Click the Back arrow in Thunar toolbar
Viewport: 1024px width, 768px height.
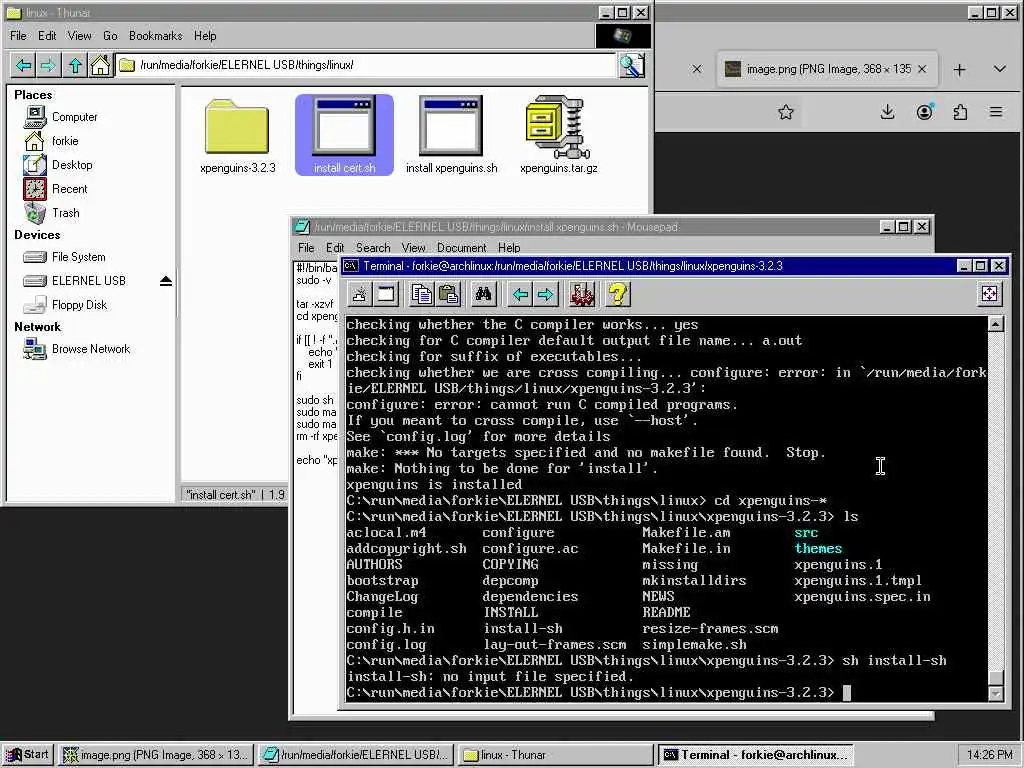tap(24, 65)
